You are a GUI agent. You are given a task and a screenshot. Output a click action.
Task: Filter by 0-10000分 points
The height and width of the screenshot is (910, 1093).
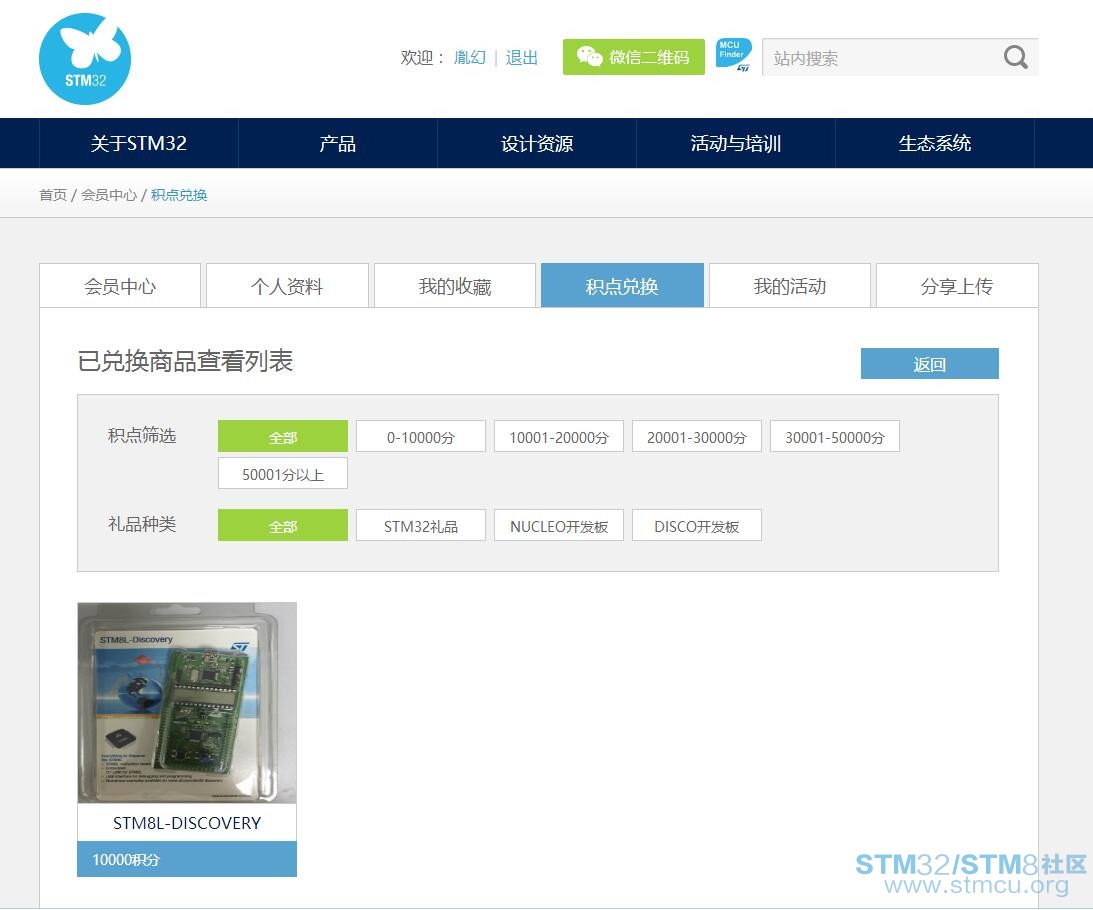pyautogui.click(x=421, y=437)
